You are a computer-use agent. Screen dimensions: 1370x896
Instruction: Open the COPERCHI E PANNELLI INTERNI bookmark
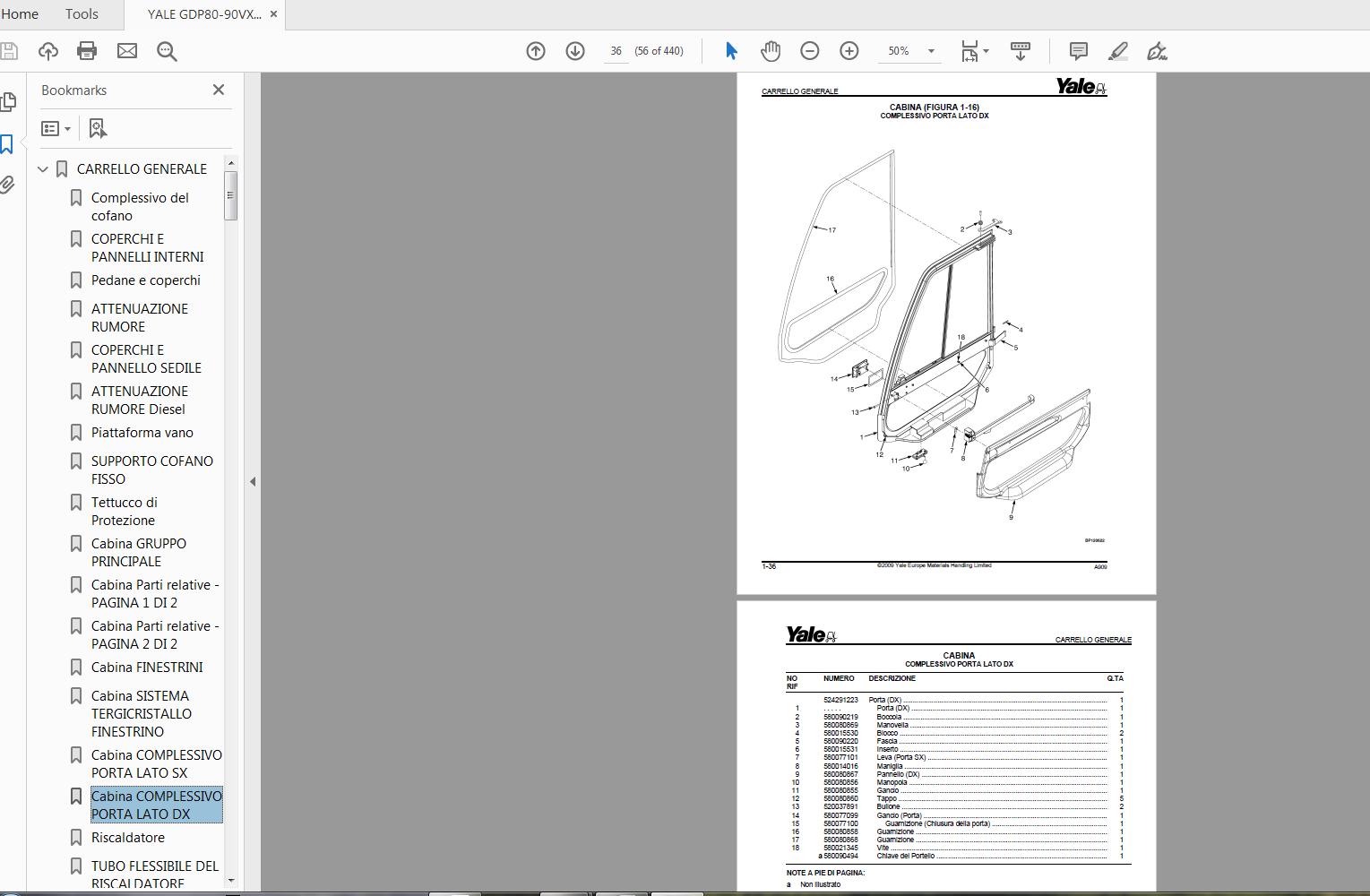pos(148,248)
